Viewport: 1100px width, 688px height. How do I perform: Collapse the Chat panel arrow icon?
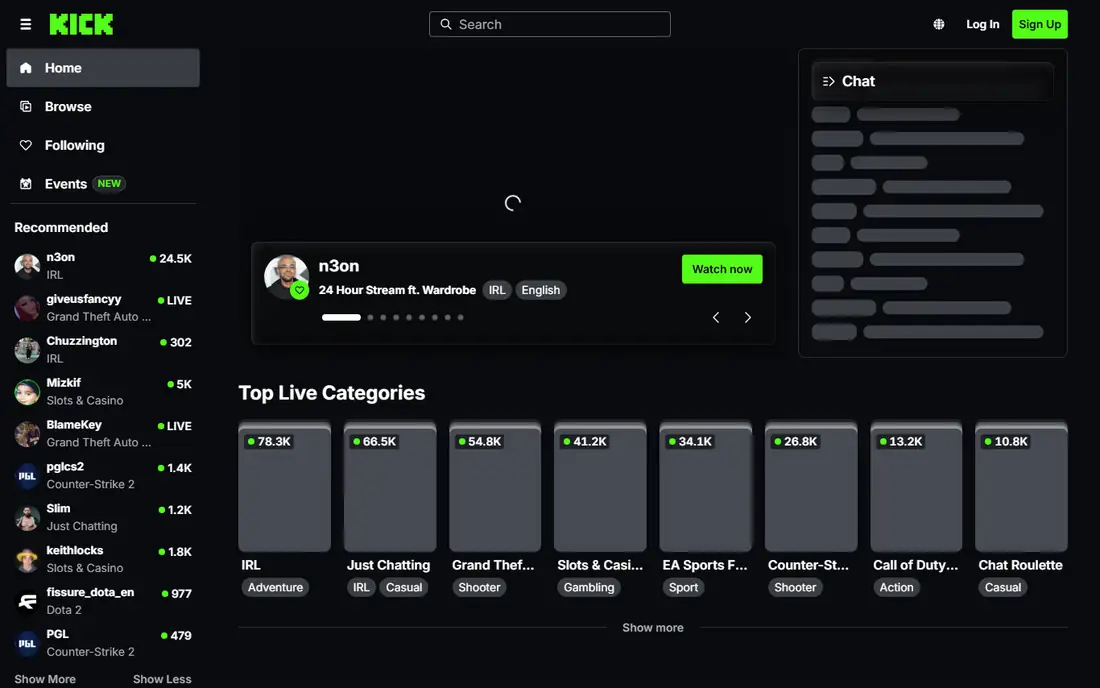[x=829, y=81]
